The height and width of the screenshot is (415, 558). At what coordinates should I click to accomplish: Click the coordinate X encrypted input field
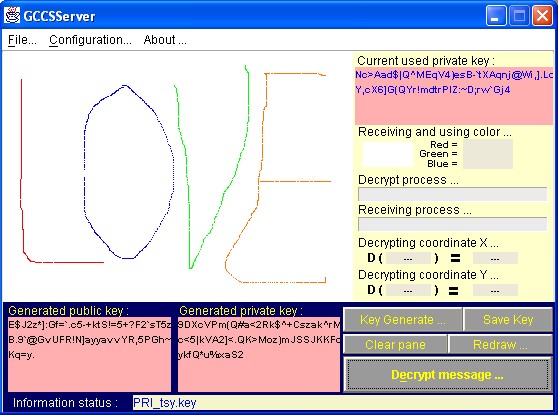point(408,258)
